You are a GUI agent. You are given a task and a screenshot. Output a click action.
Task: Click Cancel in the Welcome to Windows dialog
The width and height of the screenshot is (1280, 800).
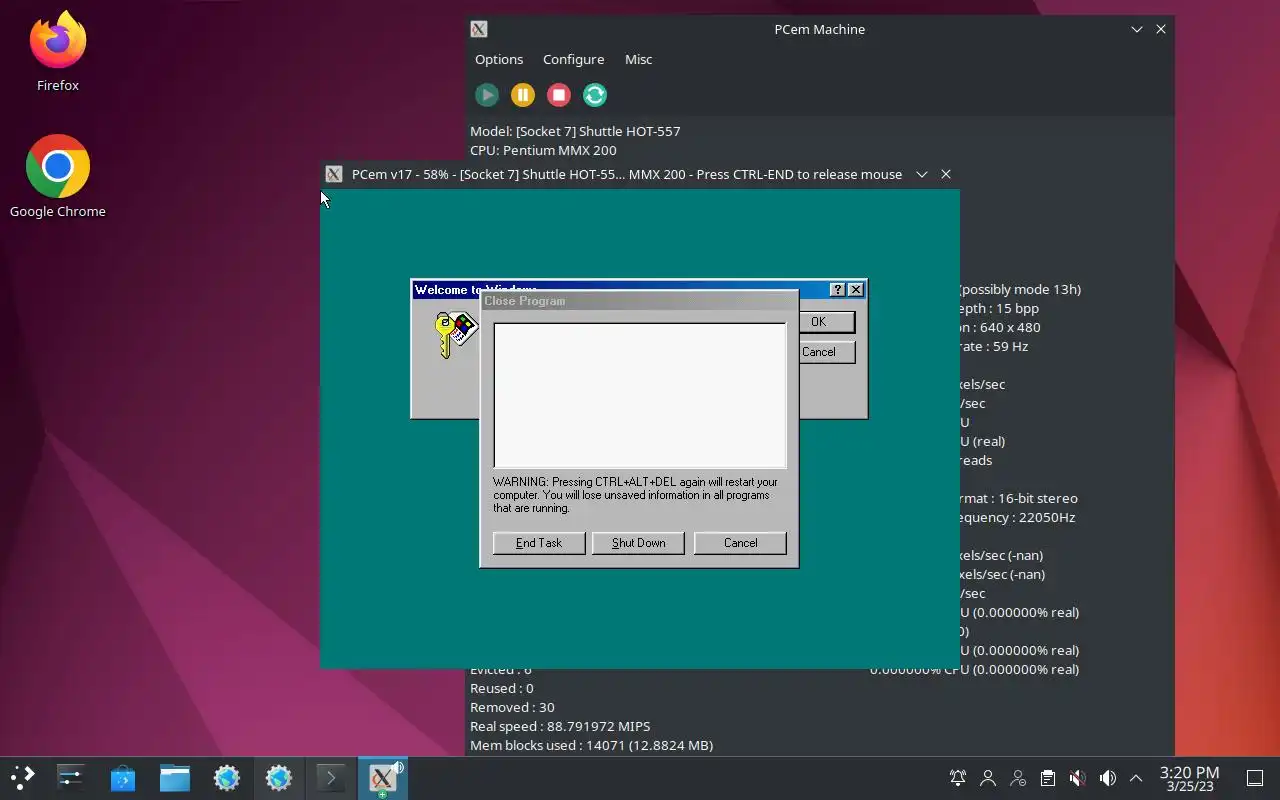(x=826, y=352)
